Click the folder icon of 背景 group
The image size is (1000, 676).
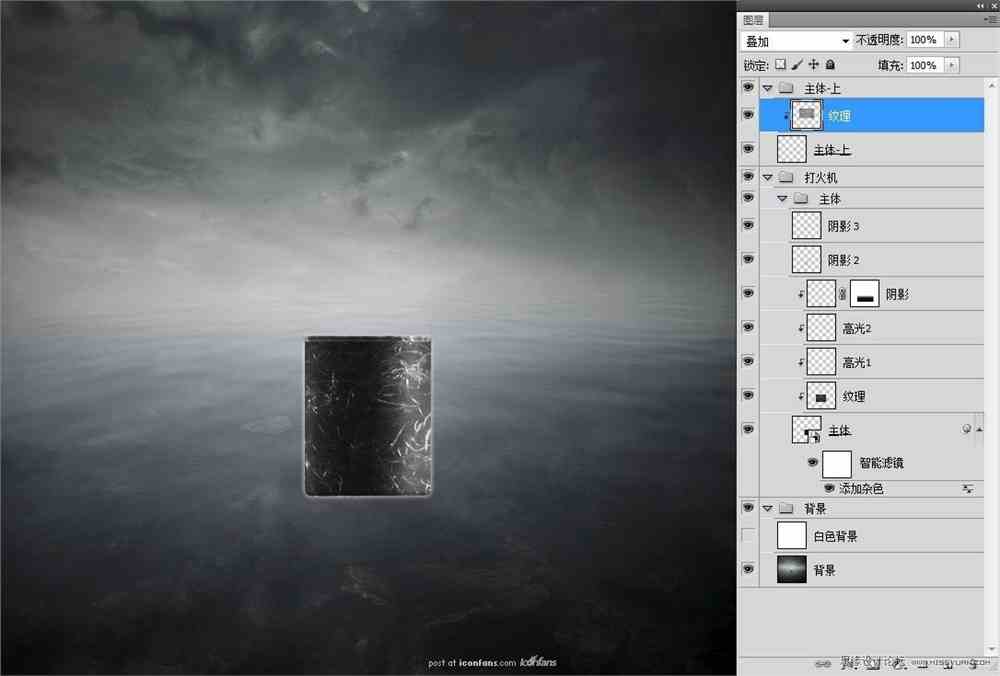coord(787,507)
